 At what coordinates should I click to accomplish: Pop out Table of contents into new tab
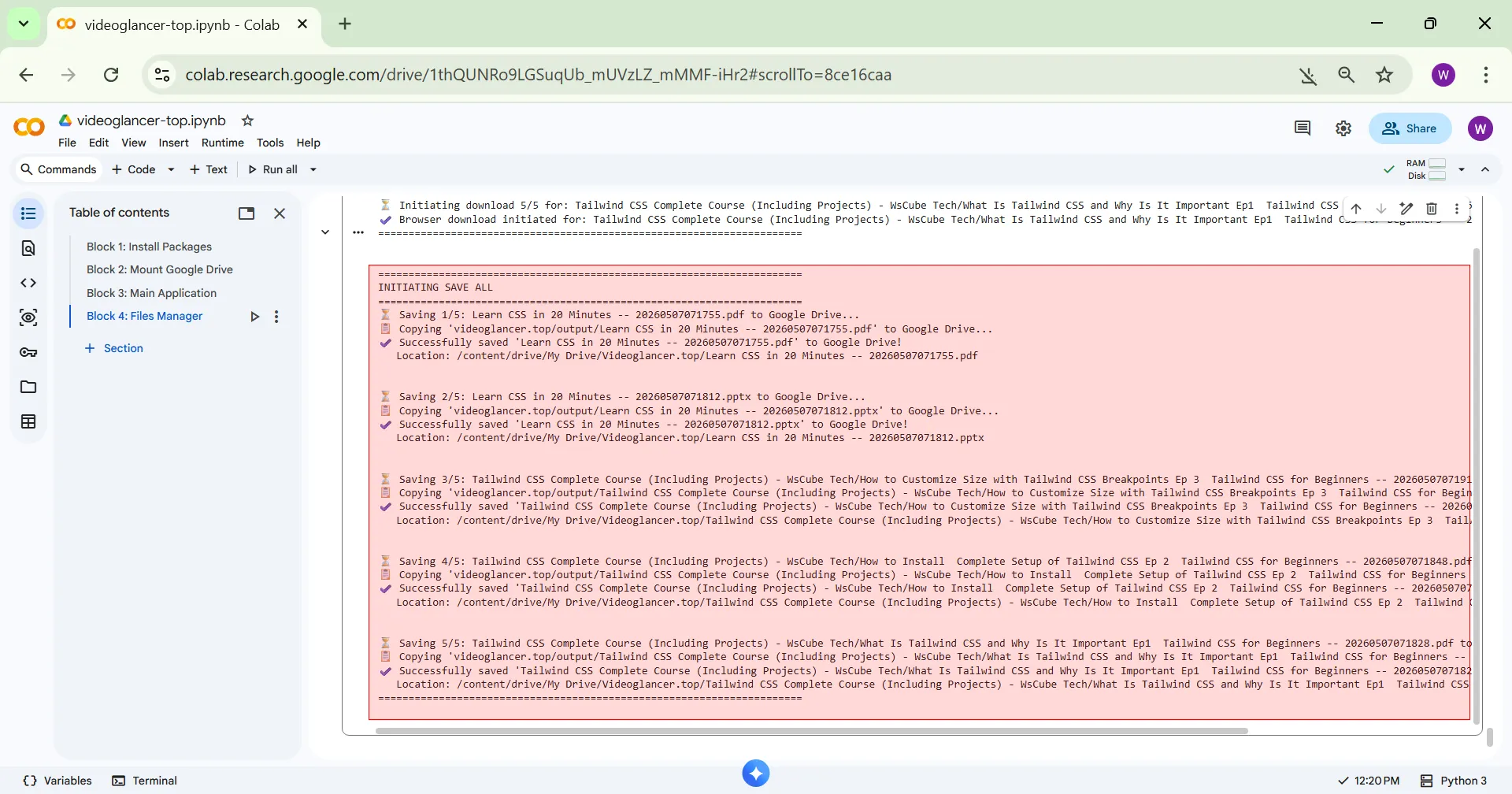246,213
